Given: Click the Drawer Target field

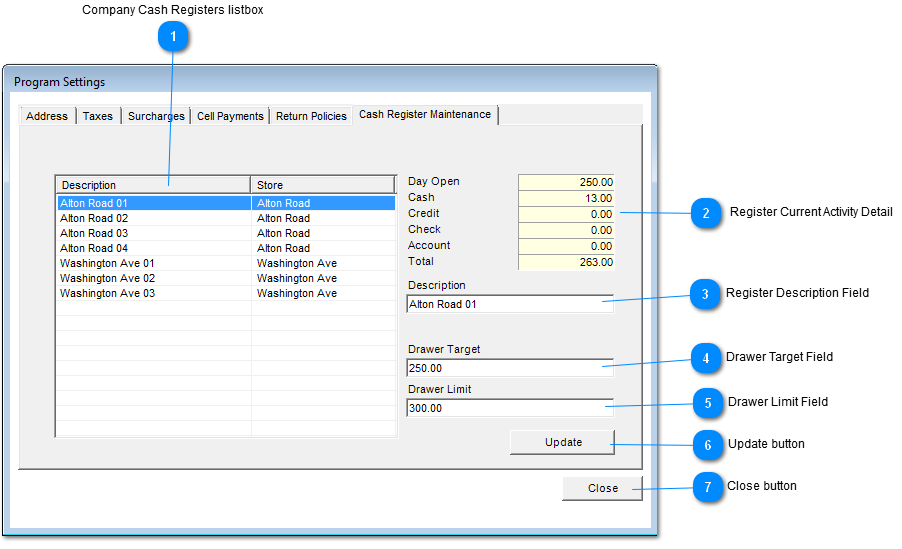Looking at the screenshot, I should (x=510, y=368).
